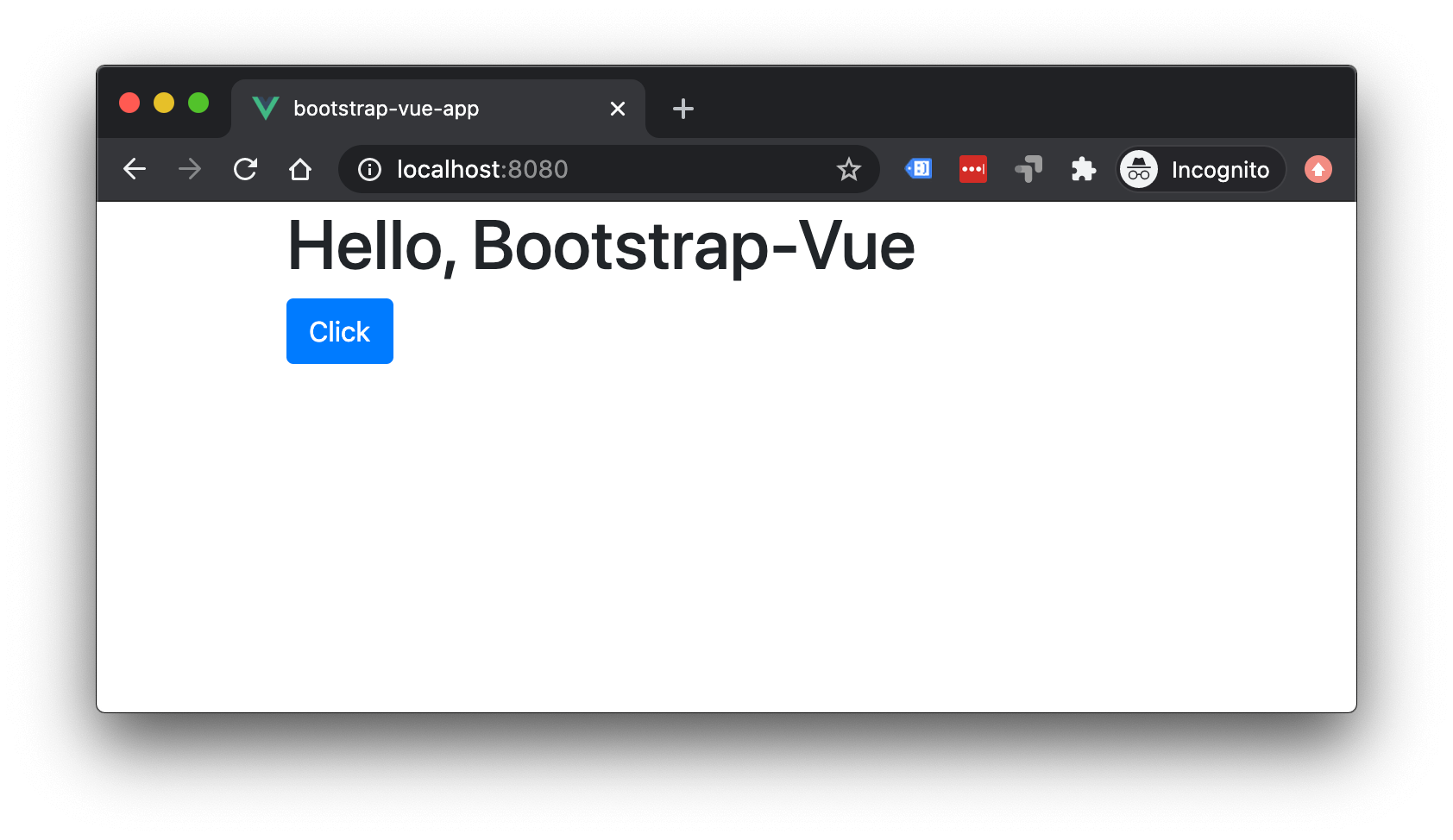The width and height of the screenshot is (1453, 840).
Task: Open the gray arrow extension icon
Action: tap(1028, 169)
